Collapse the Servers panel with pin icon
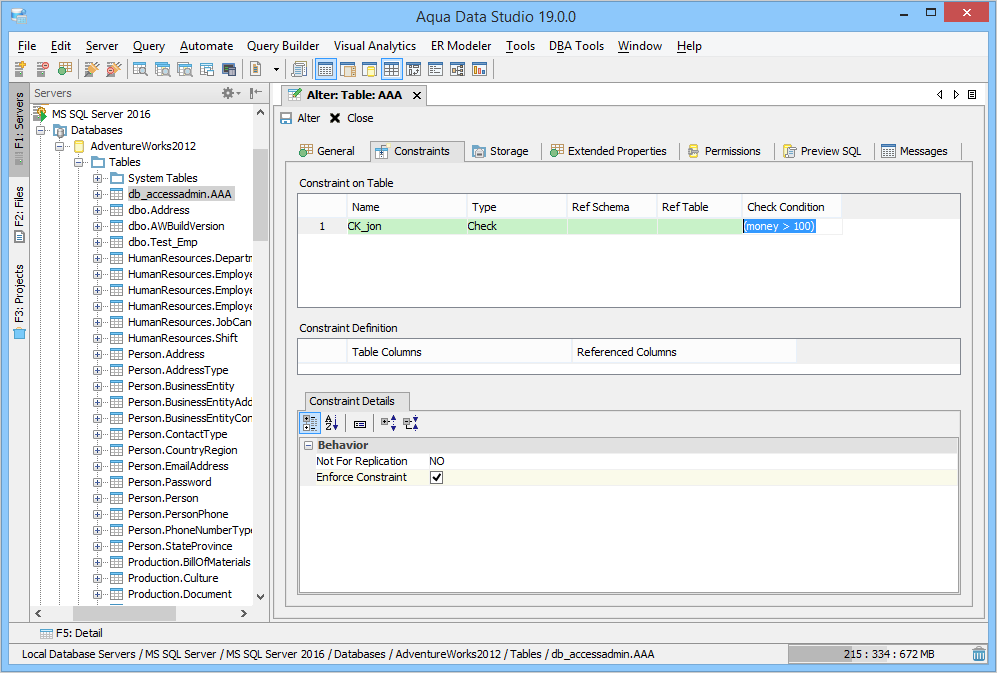The image size is (997, 673). pos(256,93)
